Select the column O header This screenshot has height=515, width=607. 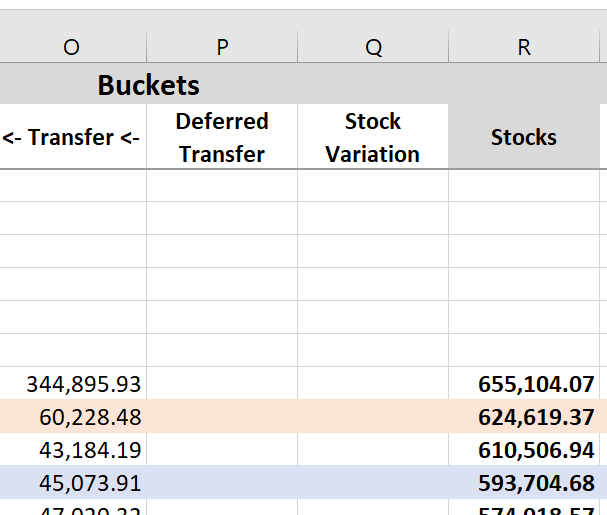pyautogui.click(x=72, y=47)
